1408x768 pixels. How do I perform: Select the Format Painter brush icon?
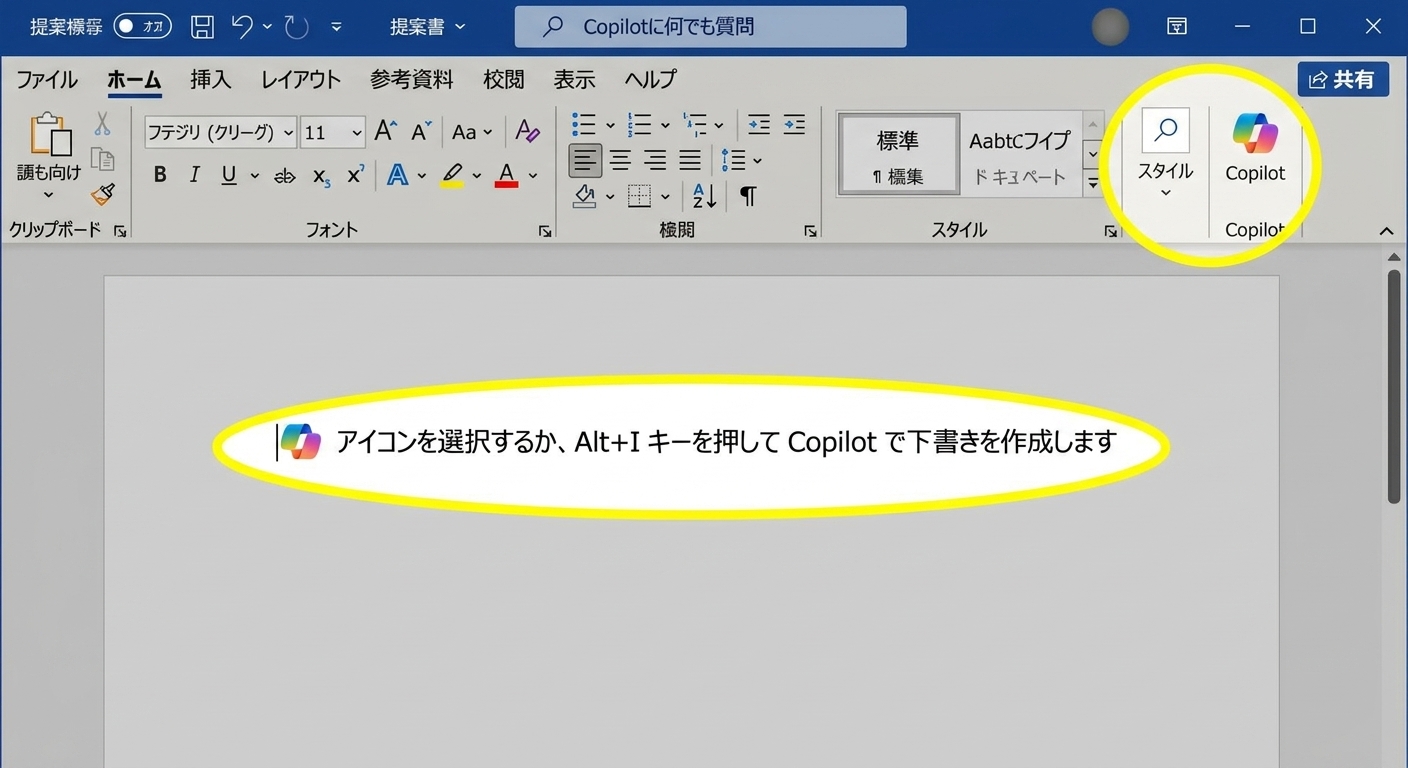102,194
